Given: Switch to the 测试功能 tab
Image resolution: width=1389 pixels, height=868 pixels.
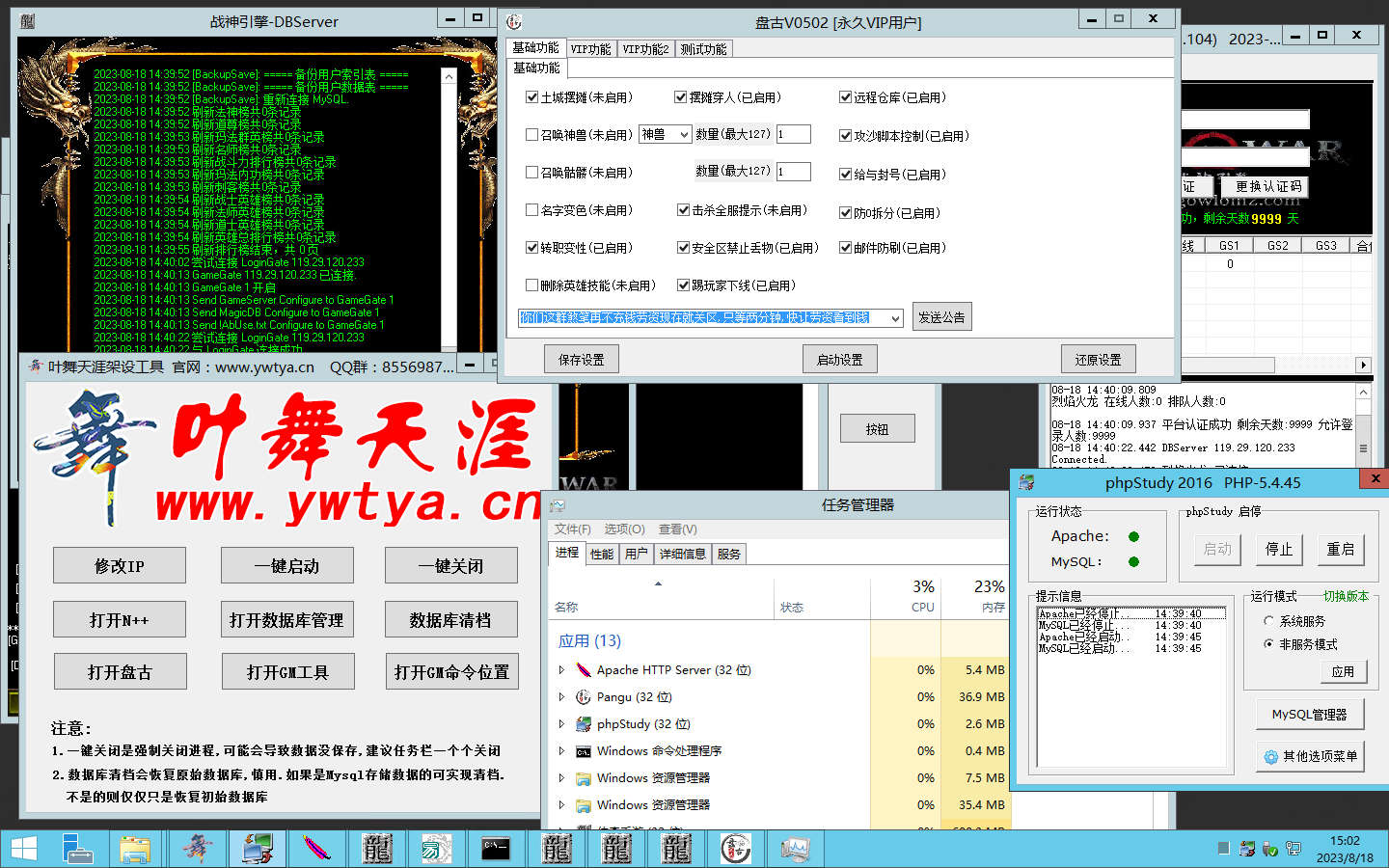Looking at the screenshot, I should 703,49.
